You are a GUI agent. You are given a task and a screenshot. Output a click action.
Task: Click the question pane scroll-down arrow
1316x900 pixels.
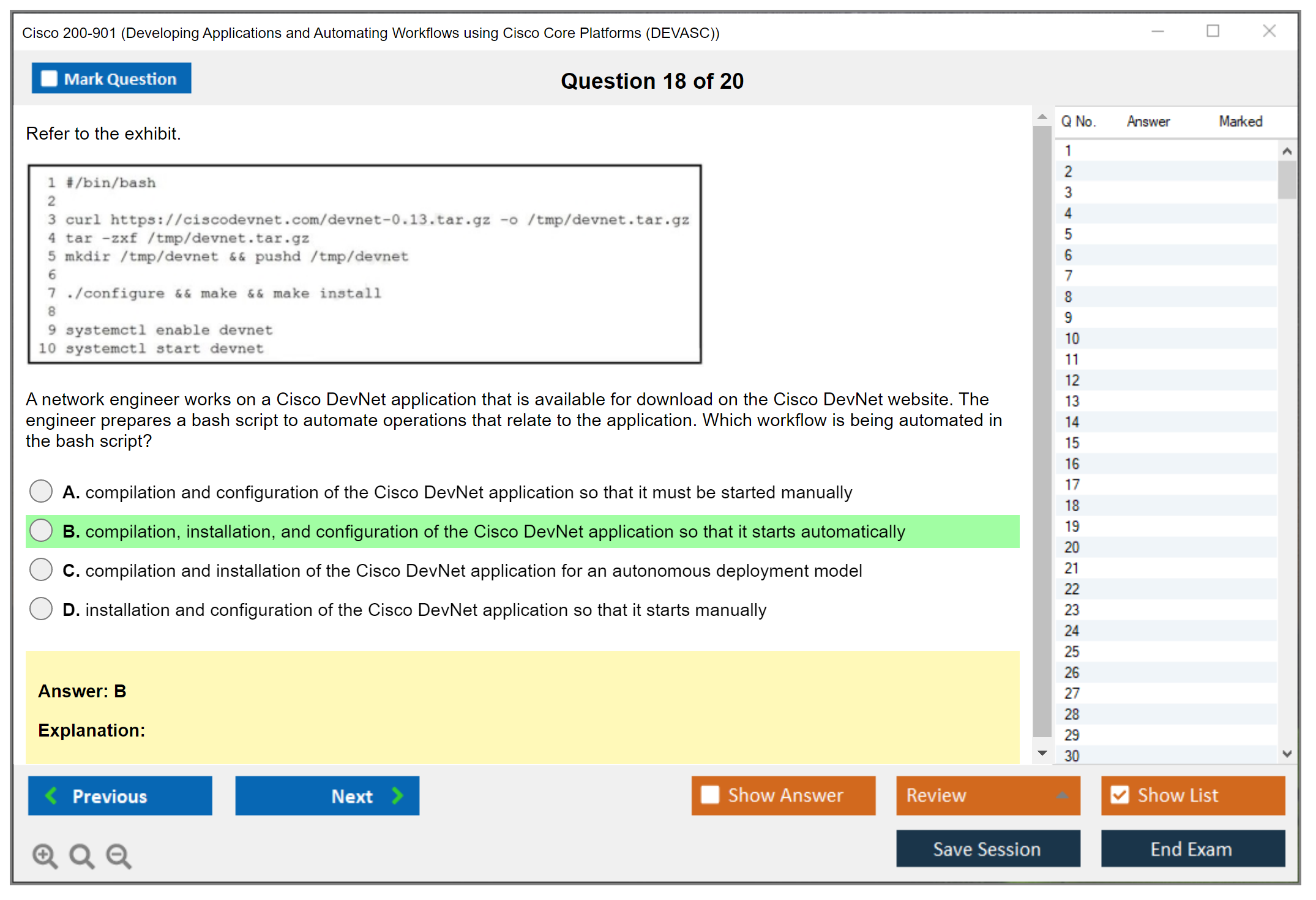[1042, 753]
